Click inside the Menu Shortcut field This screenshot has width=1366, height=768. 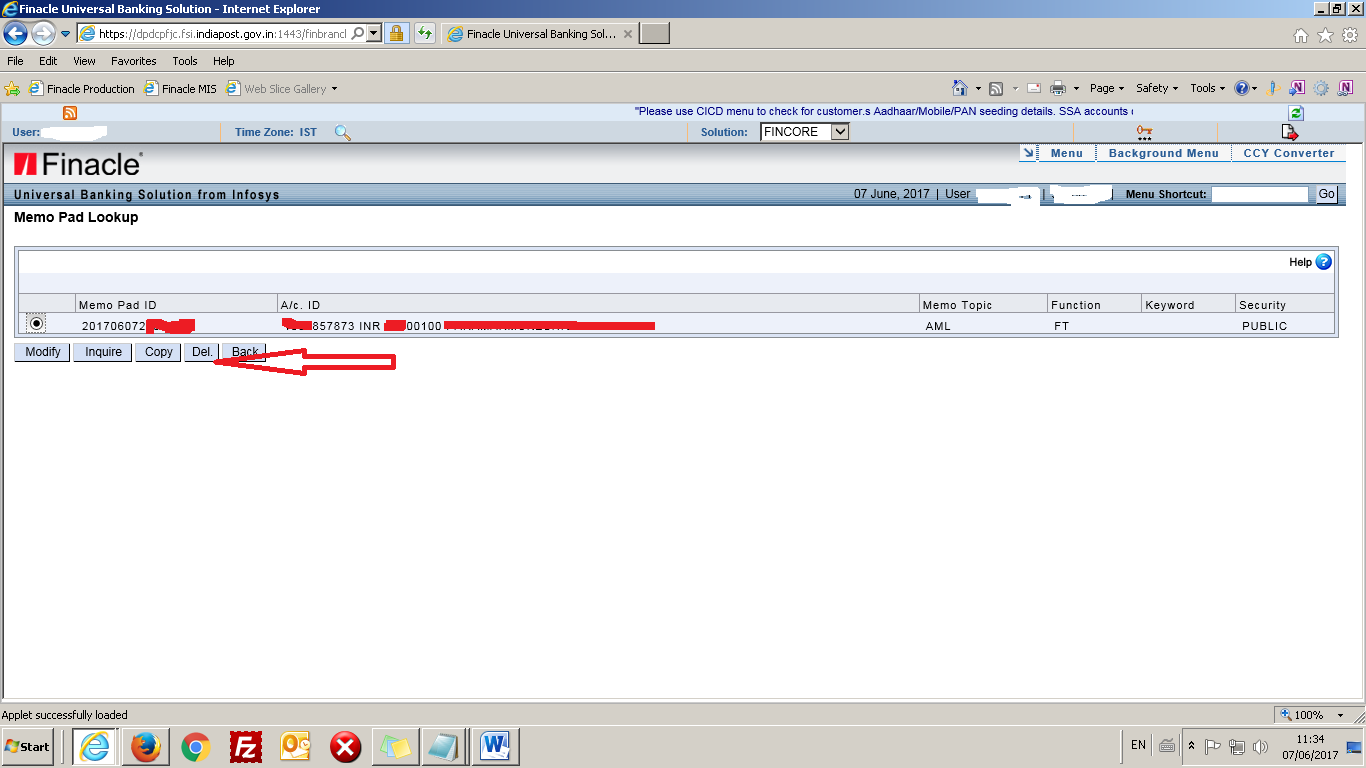(1258, 194)
